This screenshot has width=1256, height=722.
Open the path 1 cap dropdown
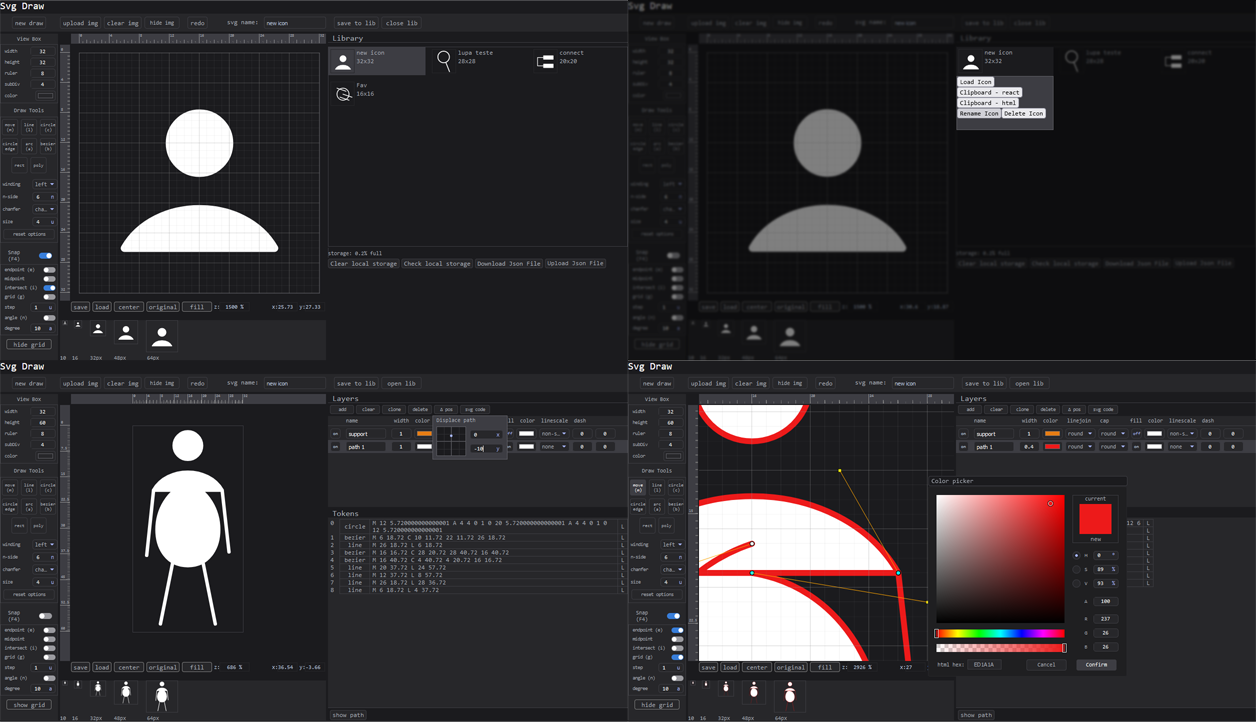pyautogui.click(x=1114, y=446)
